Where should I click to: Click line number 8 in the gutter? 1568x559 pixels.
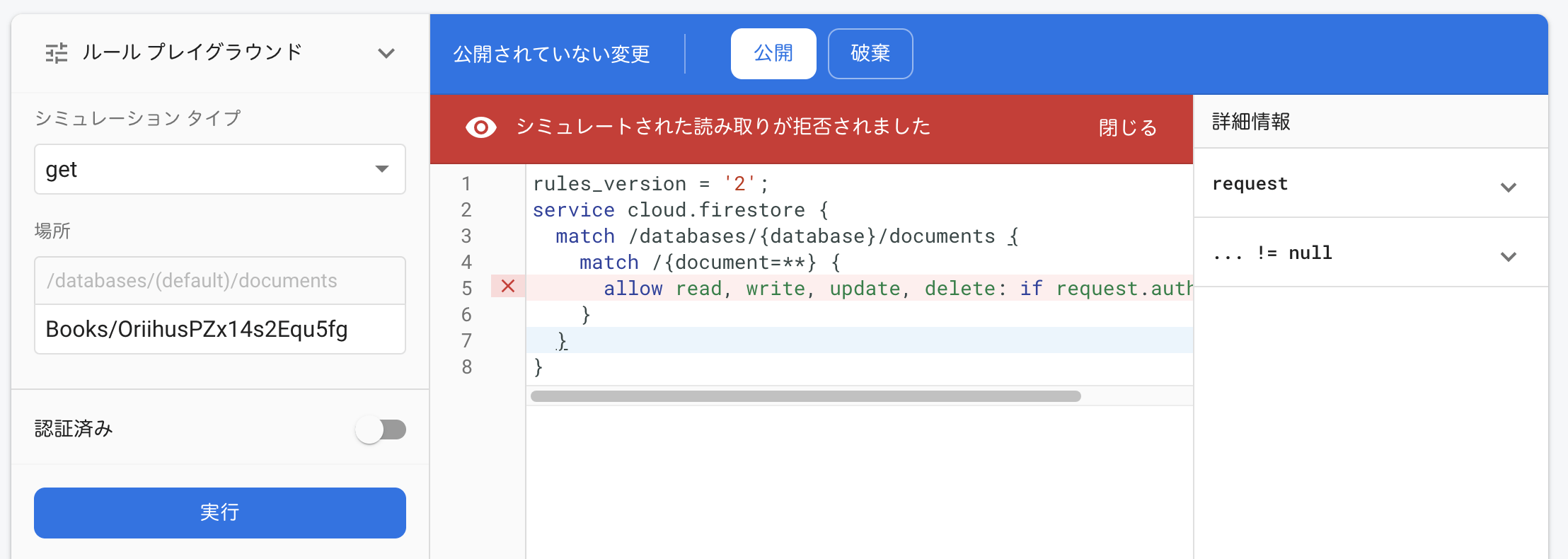(466, 367)
